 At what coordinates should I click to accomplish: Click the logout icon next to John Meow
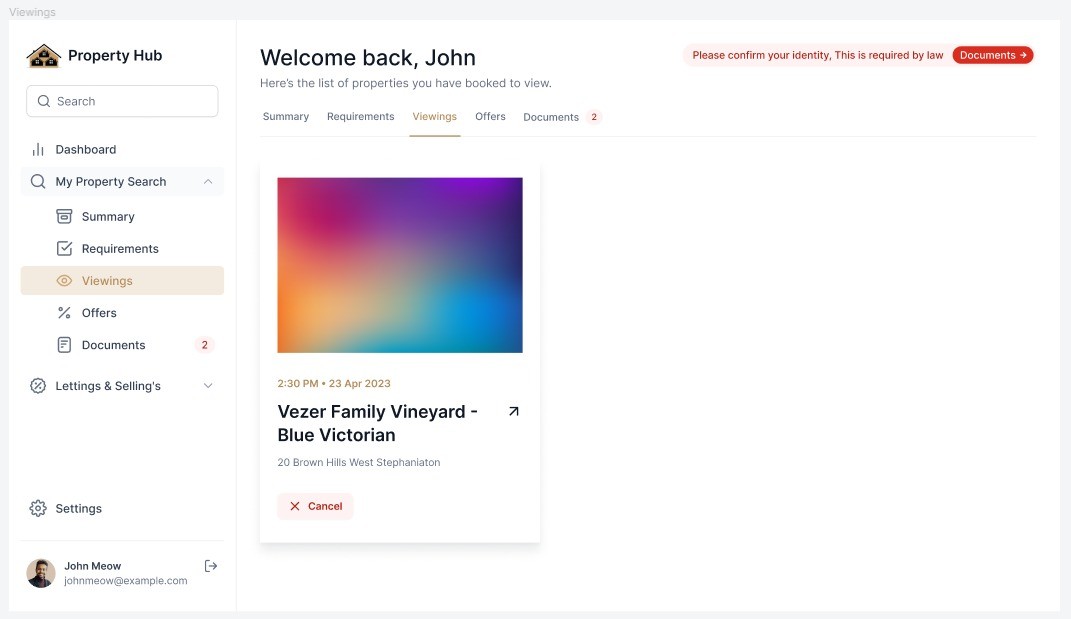210,566
